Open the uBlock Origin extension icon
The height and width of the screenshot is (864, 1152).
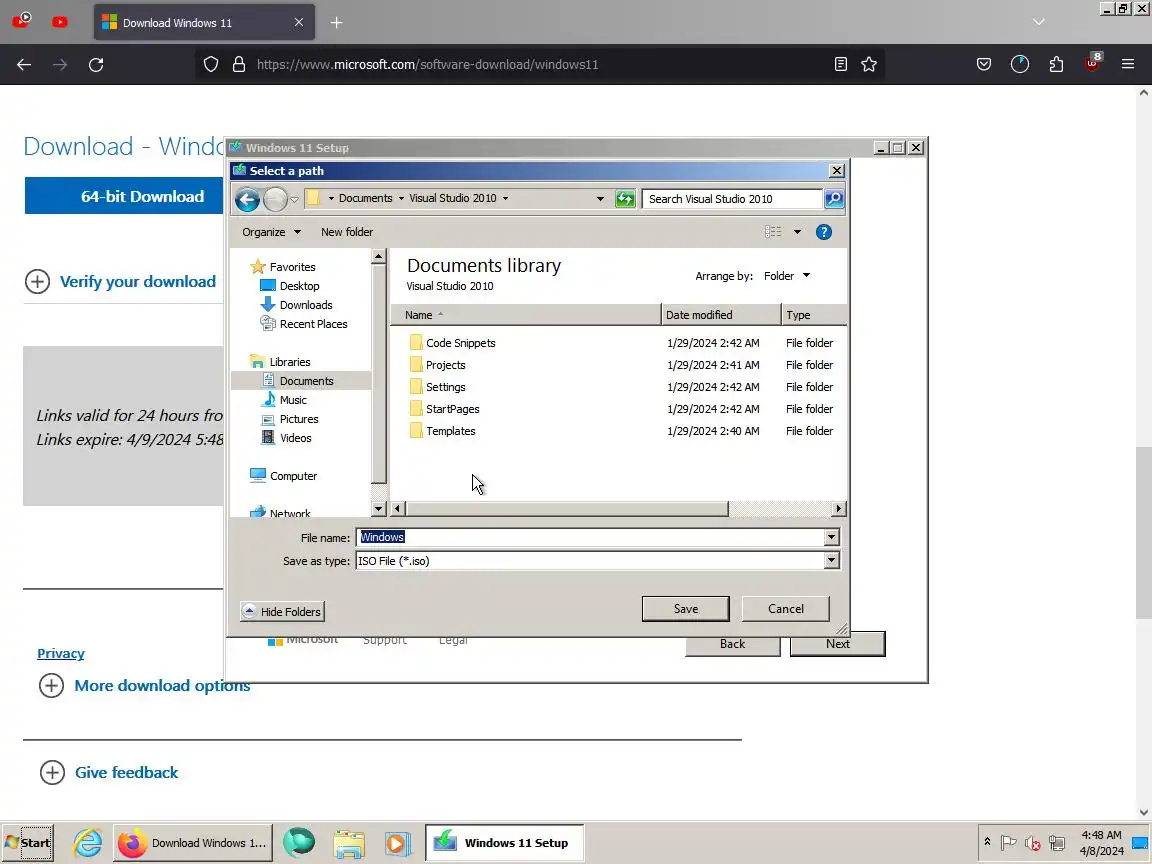point(1092,63)
